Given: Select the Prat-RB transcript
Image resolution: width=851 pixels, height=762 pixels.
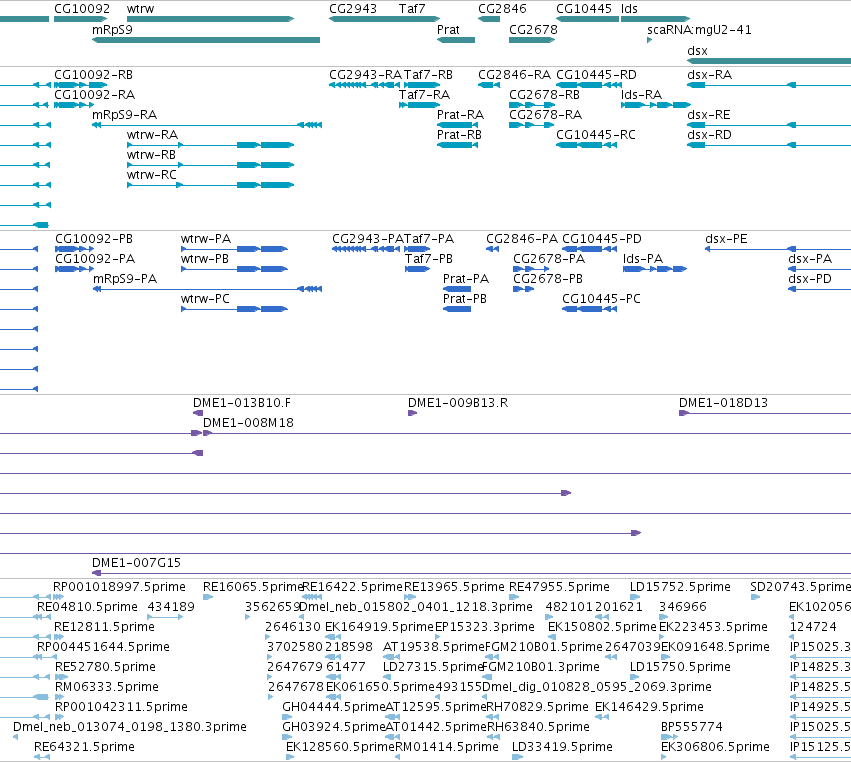Looking at the screenshot, I should coord(457,145).
